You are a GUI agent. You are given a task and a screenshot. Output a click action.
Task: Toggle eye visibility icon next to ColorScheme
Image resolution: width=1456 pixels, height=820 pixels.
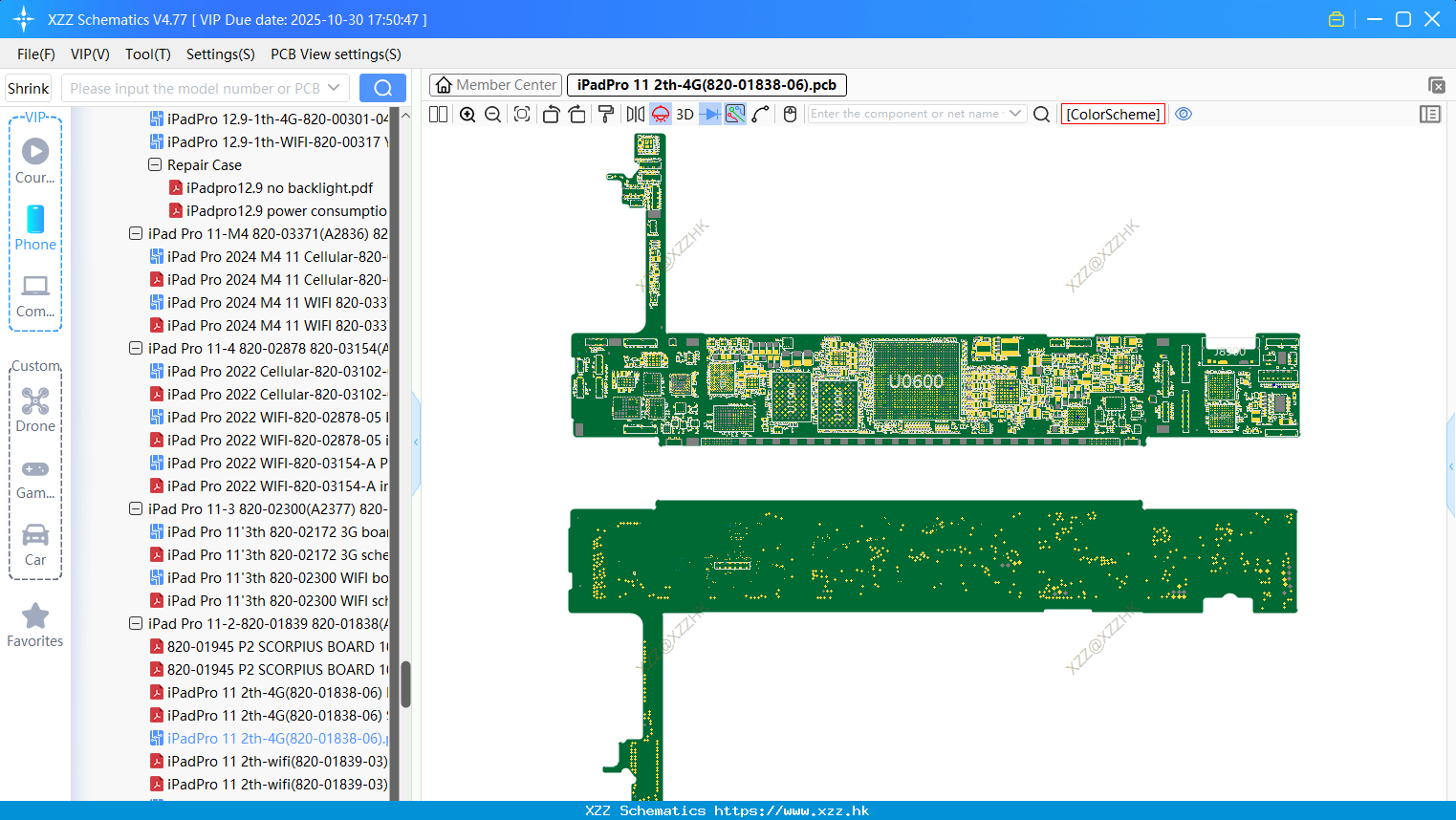[1184, 114]
